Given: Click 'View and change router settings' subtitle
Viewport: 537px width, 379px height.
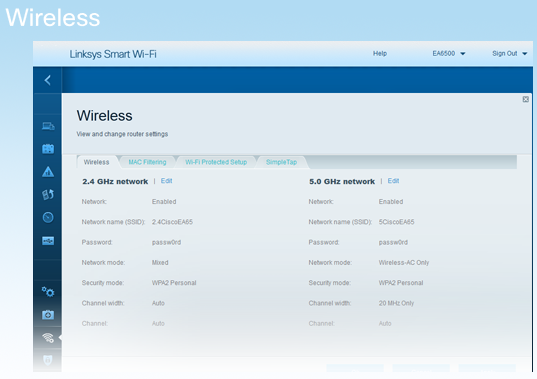Looking at the screenshot, I should [x=122, y=134].
